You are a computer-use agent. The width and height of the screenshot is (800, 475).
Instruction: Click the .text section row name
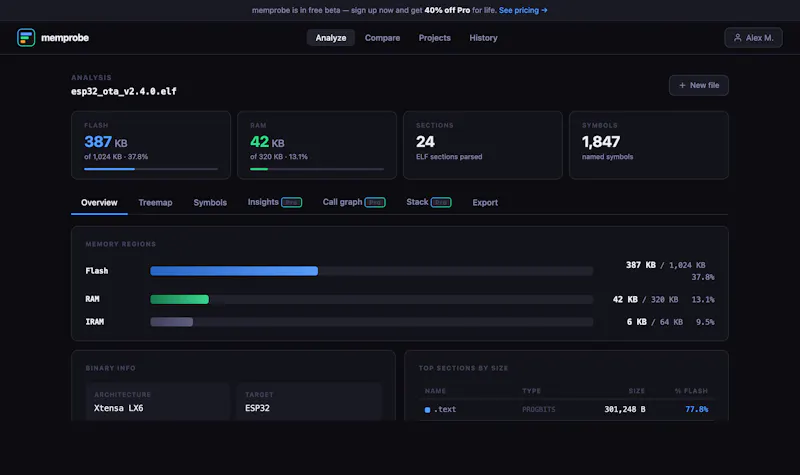[x=445, y=409]
